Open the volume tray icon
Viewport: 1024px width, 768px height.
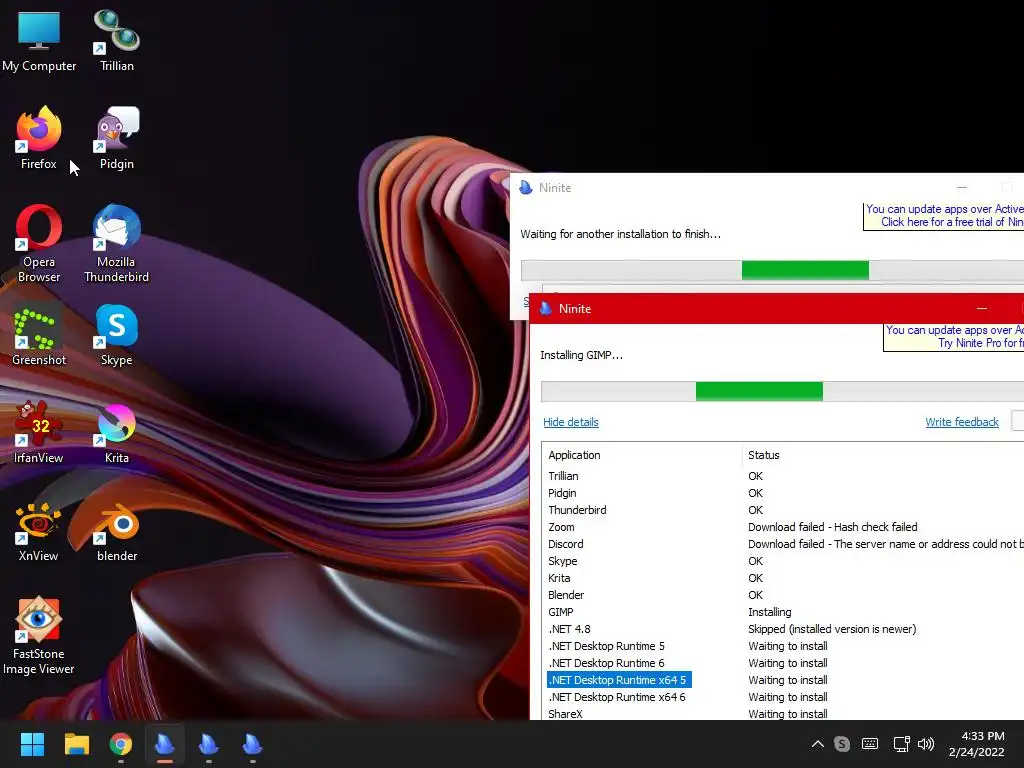point(925,743)
